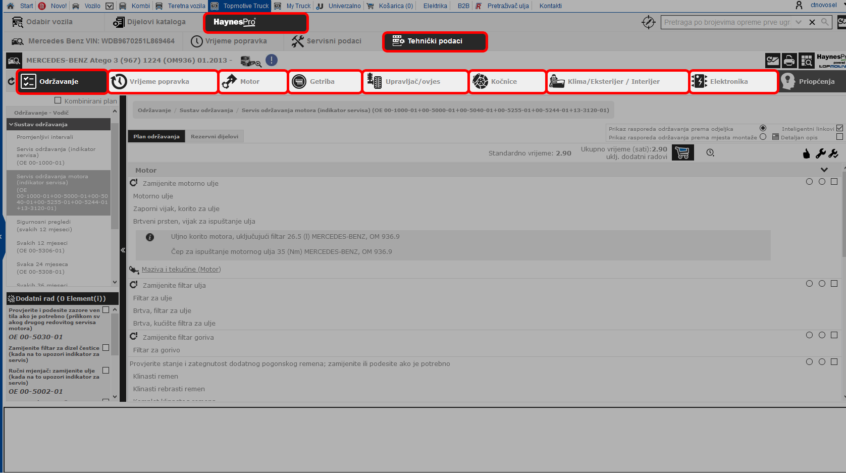The image size is (846, 473).
Task: Select Promjenjivi intervali tree item
Action: click(45, 137)
